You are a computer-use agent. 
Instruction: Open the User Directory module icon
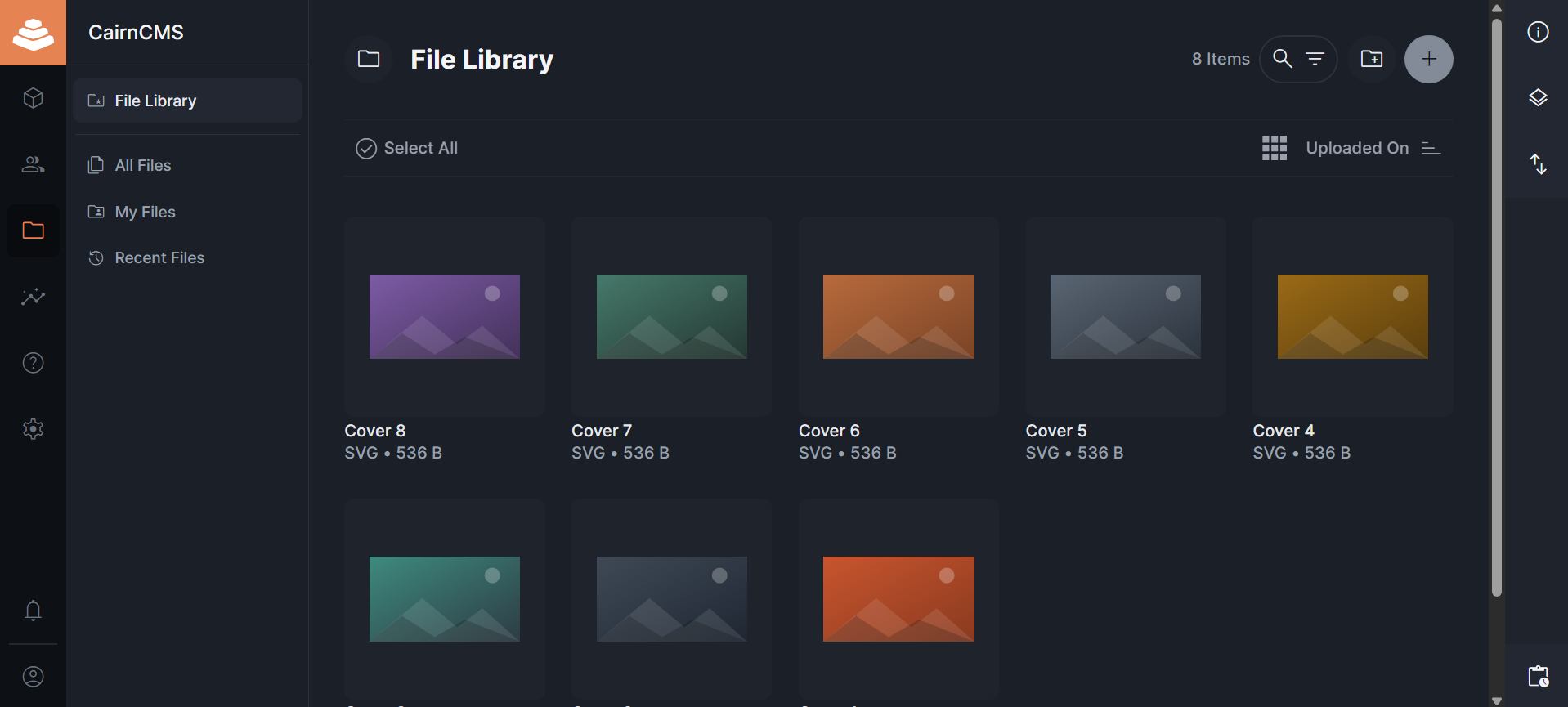(x=33, y=164)
